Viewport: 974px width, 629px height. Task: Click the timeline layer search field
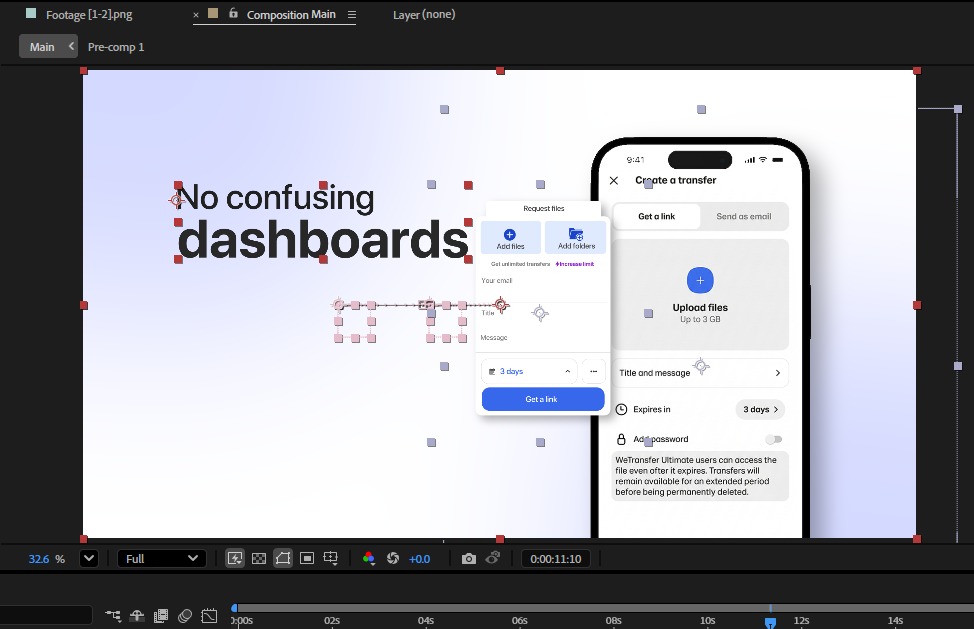(x=46, y=615)
